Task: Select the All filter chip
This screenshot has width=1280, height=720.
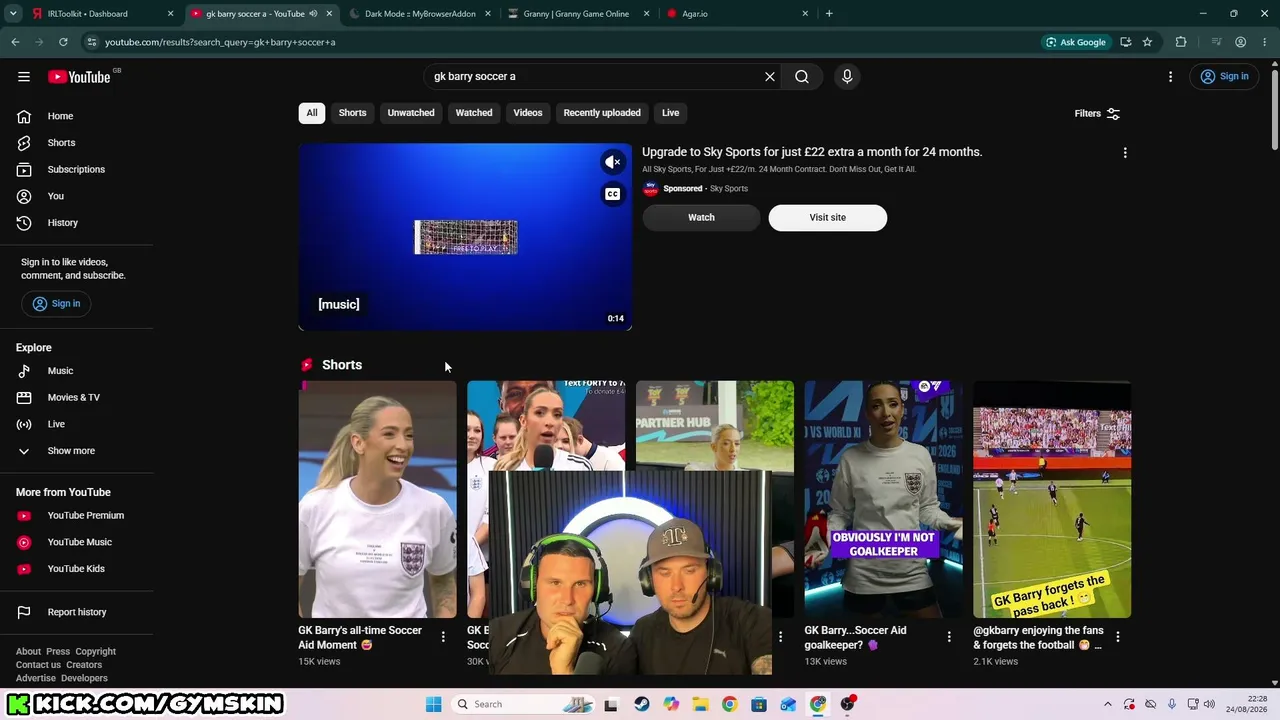Action: [312, 113]
